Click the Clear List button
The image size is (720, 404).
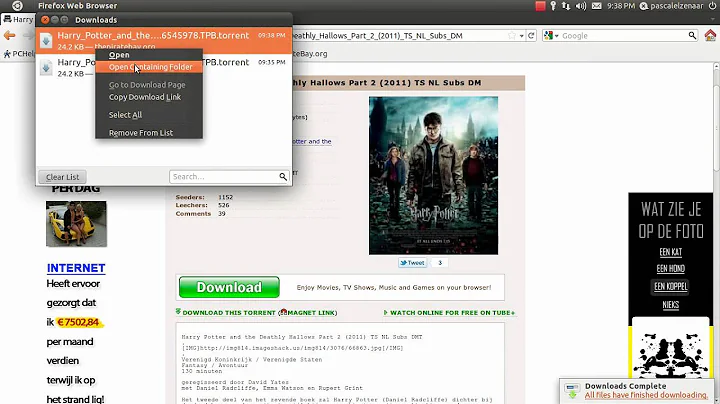click(62, 177)
